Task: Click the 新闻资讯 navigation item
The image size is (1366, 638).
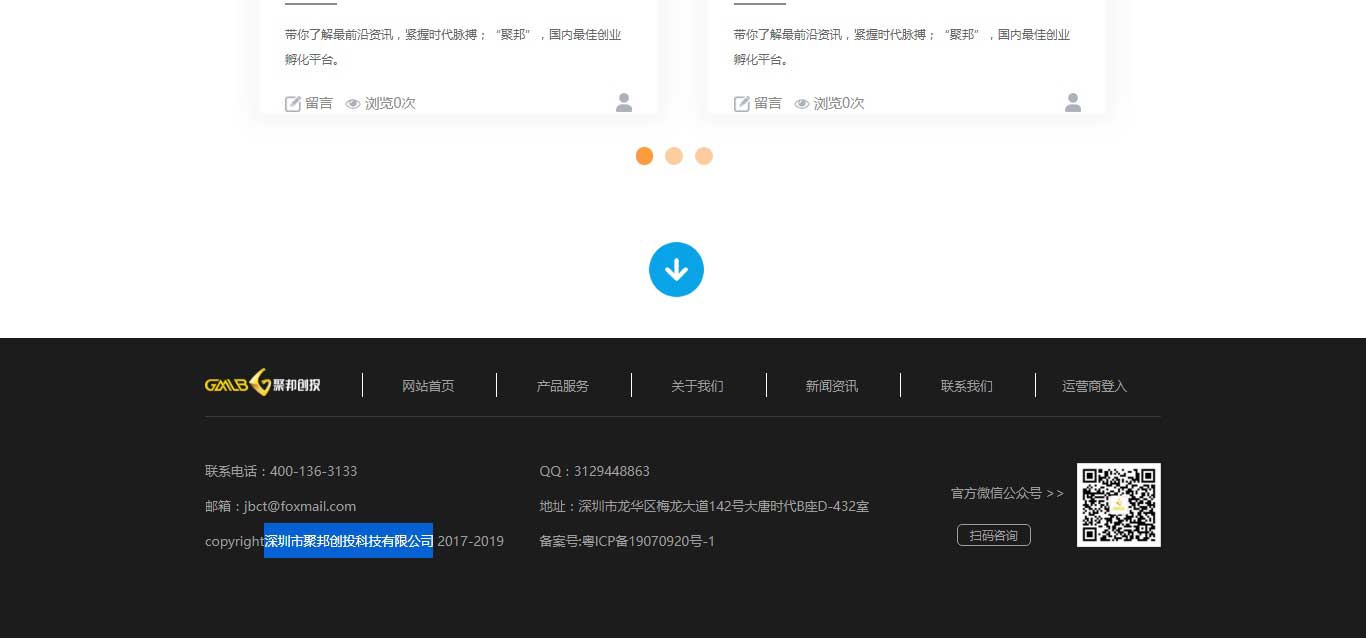Action: point(832,385)
